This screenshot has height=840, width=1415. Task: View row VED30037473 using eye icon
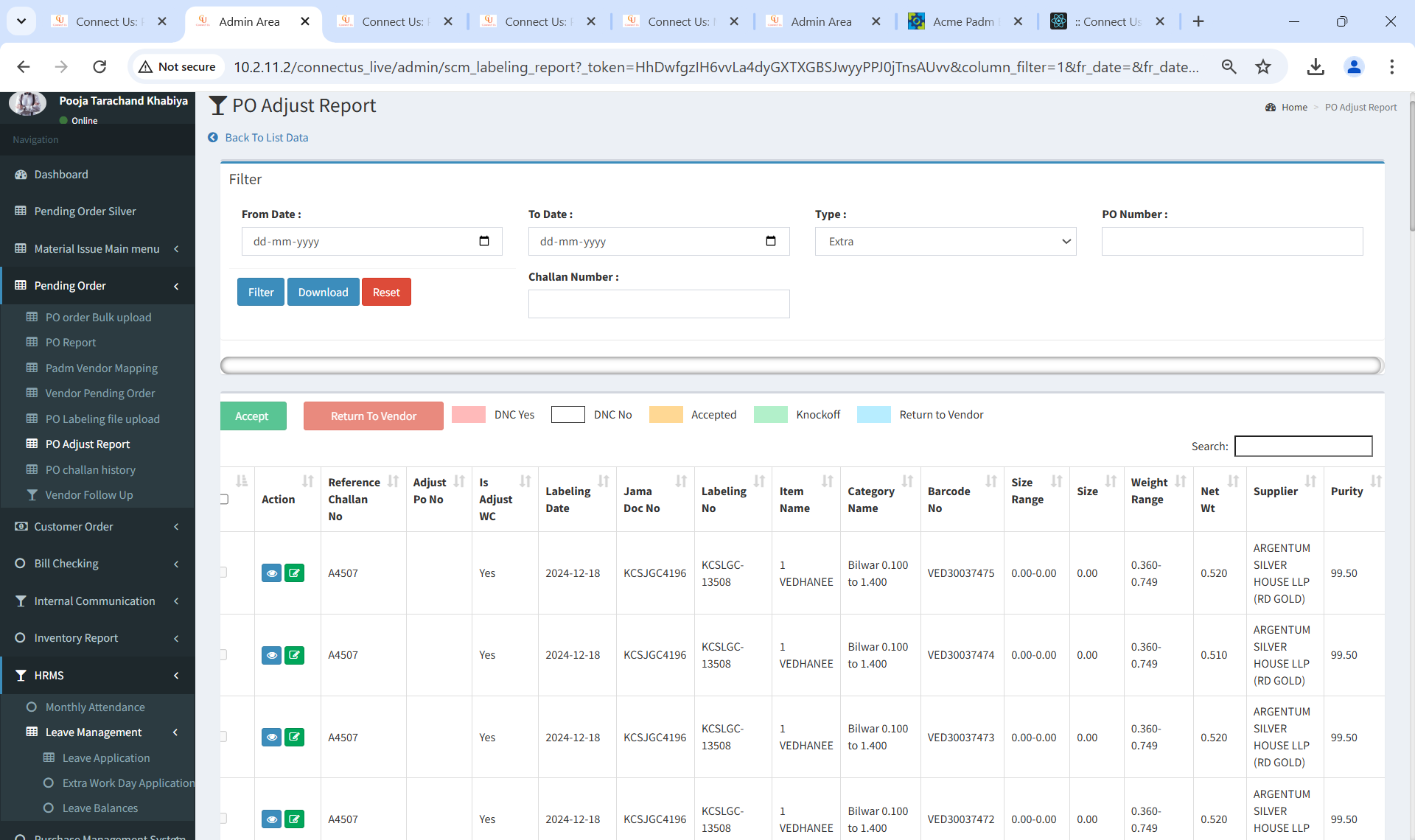(x=271, y=737)
